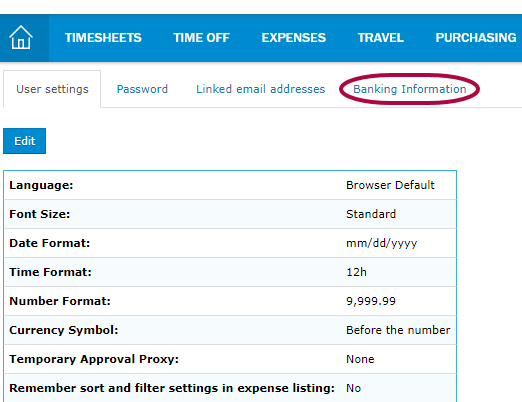The width and height of the screenshot is (522, 402).
Task: Switch to the Password tab
Action: pyautogui.click(x=142, y=89)
